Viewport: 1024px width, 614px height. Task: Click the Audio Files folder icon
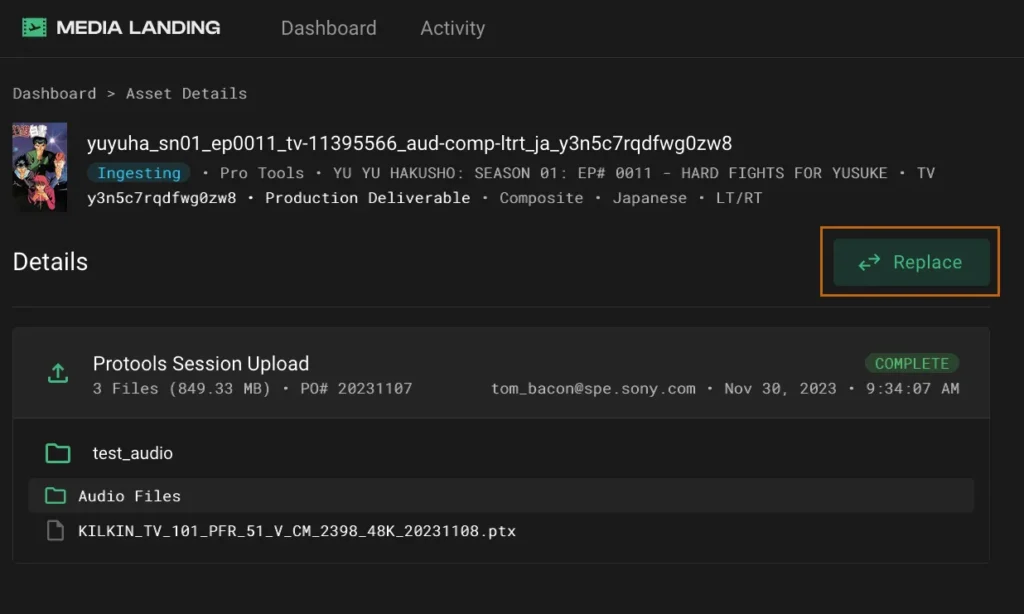54,496
